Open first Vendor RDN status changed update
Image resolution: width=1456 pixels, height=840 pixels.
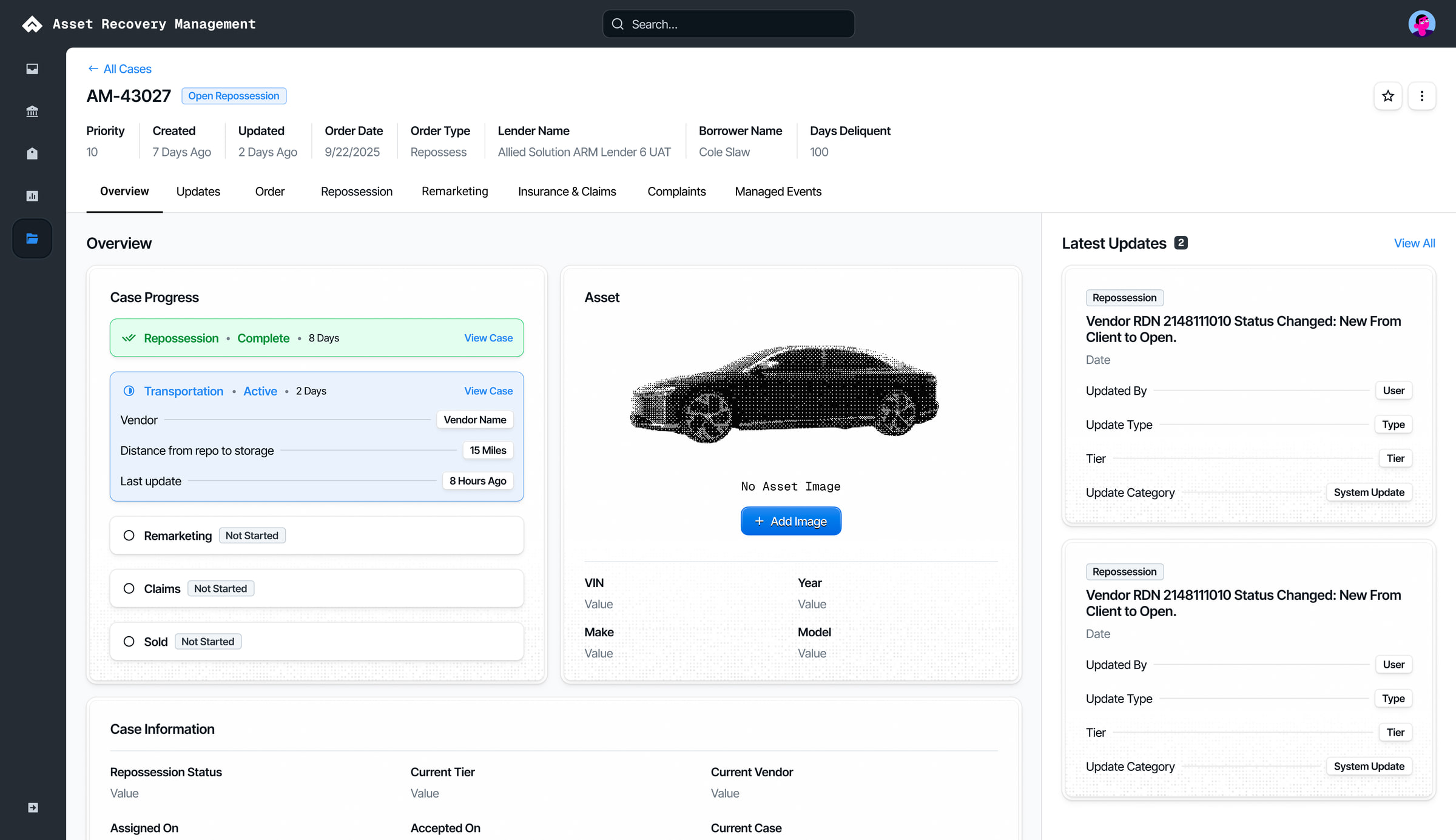(1244, 329)
